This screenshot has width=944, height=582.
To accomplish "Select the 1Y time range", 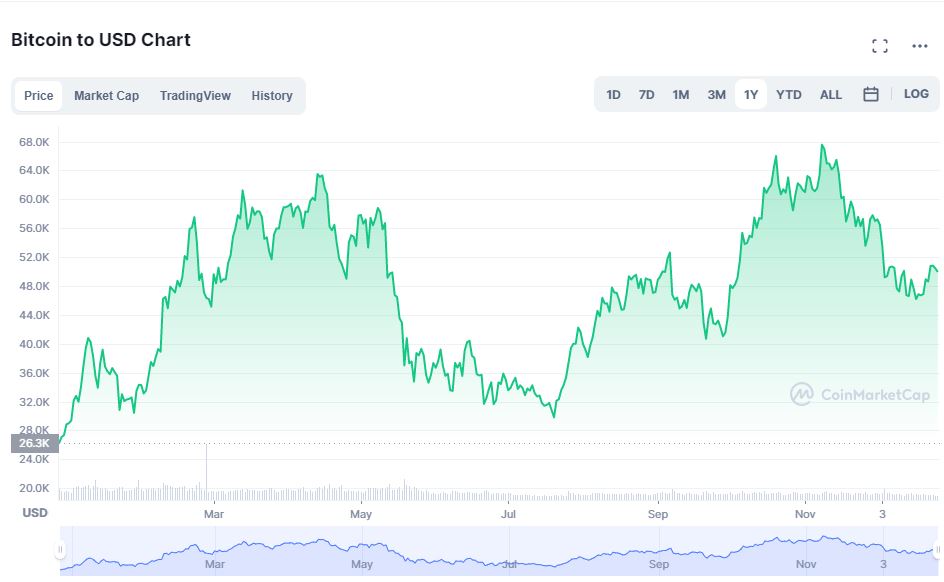I will 751,94.
